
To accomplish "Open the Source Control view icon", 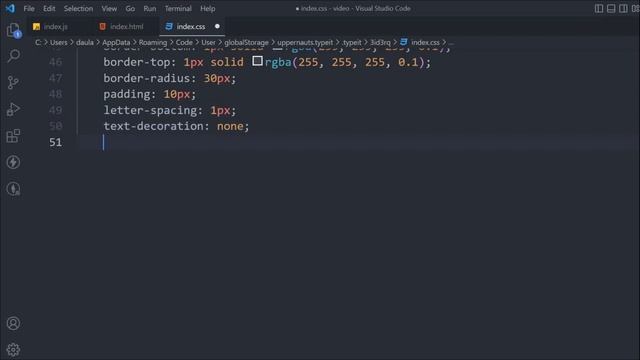I will 13,83.
